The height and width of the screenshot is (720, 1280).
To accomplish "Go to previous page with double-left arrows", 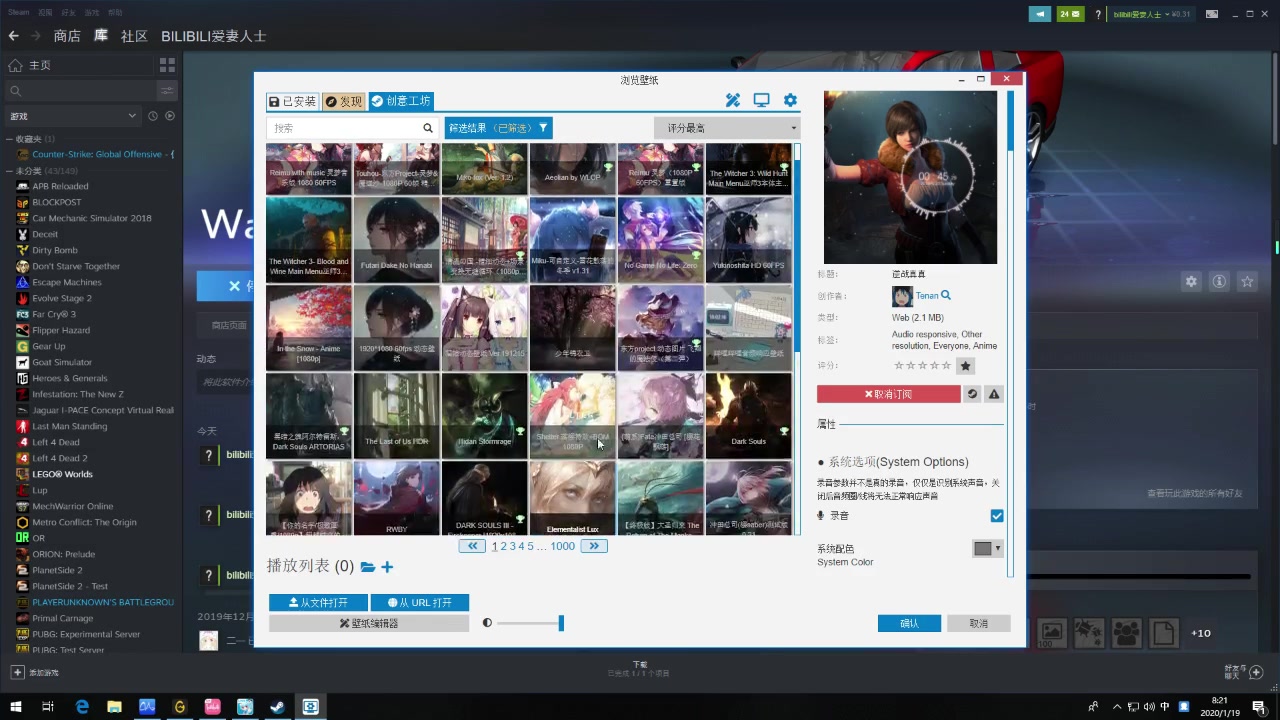I will point(472,546).
